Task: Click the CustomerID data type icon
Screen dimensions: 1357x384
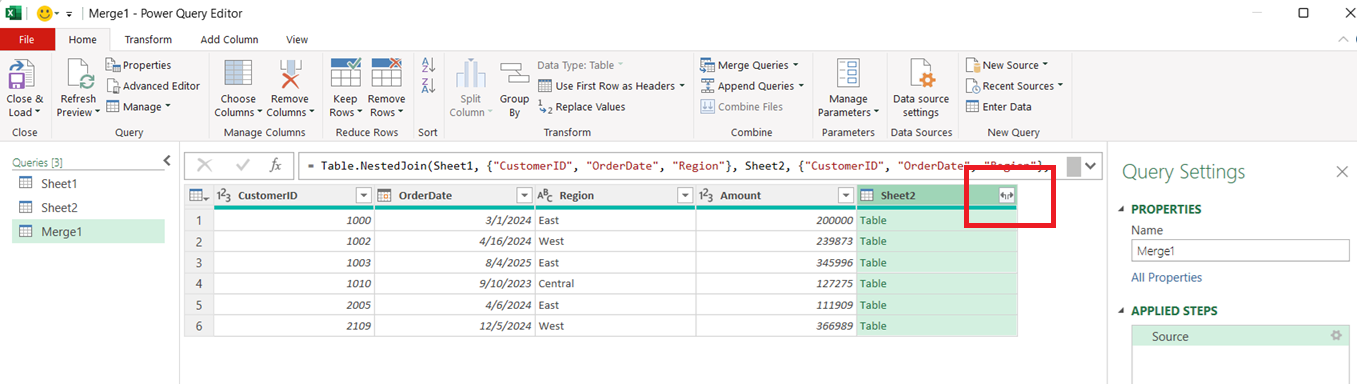Action: coord(225,196)
